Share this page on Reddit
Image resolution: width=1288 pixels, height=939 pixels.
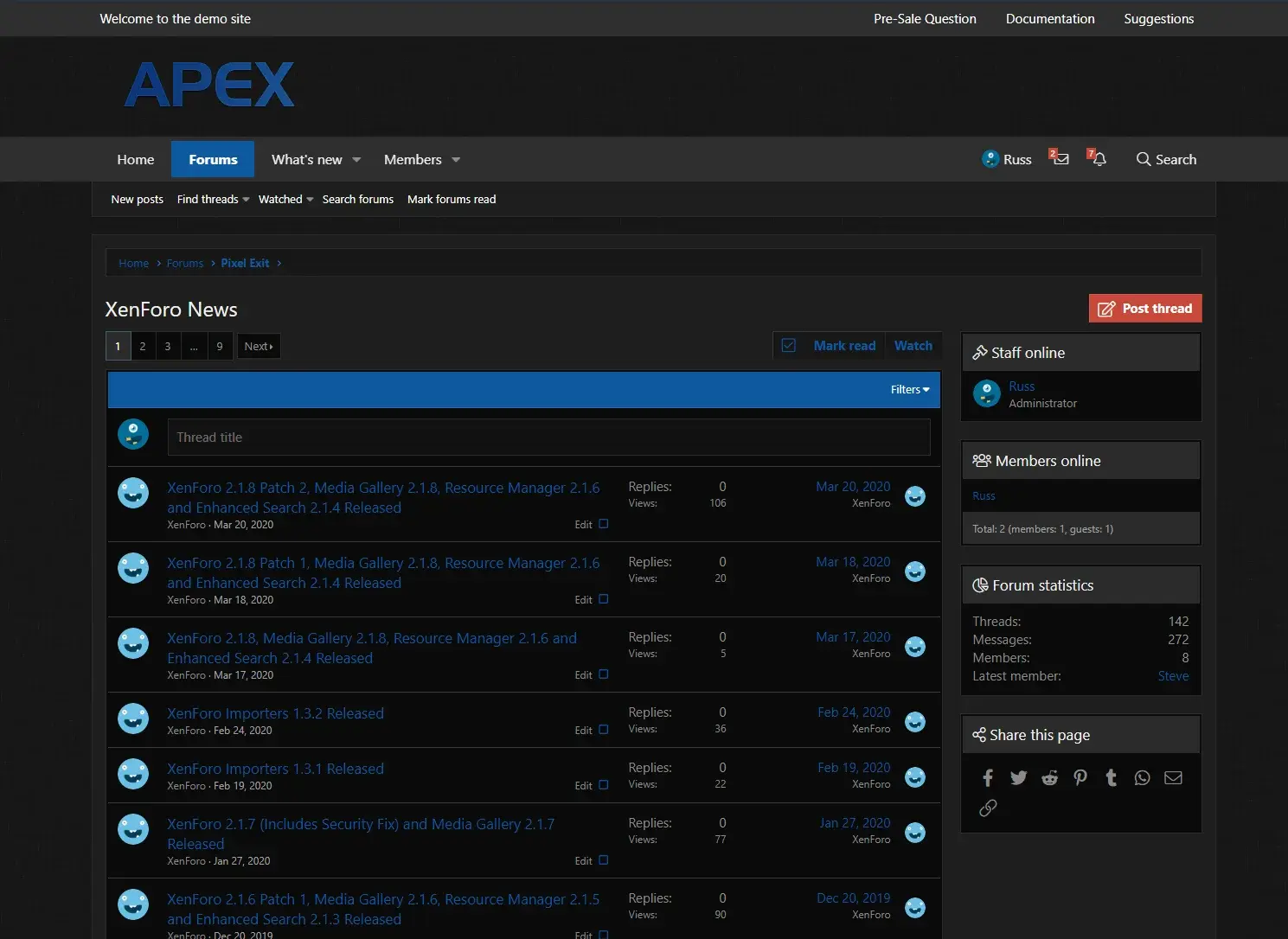point(1049,778)
